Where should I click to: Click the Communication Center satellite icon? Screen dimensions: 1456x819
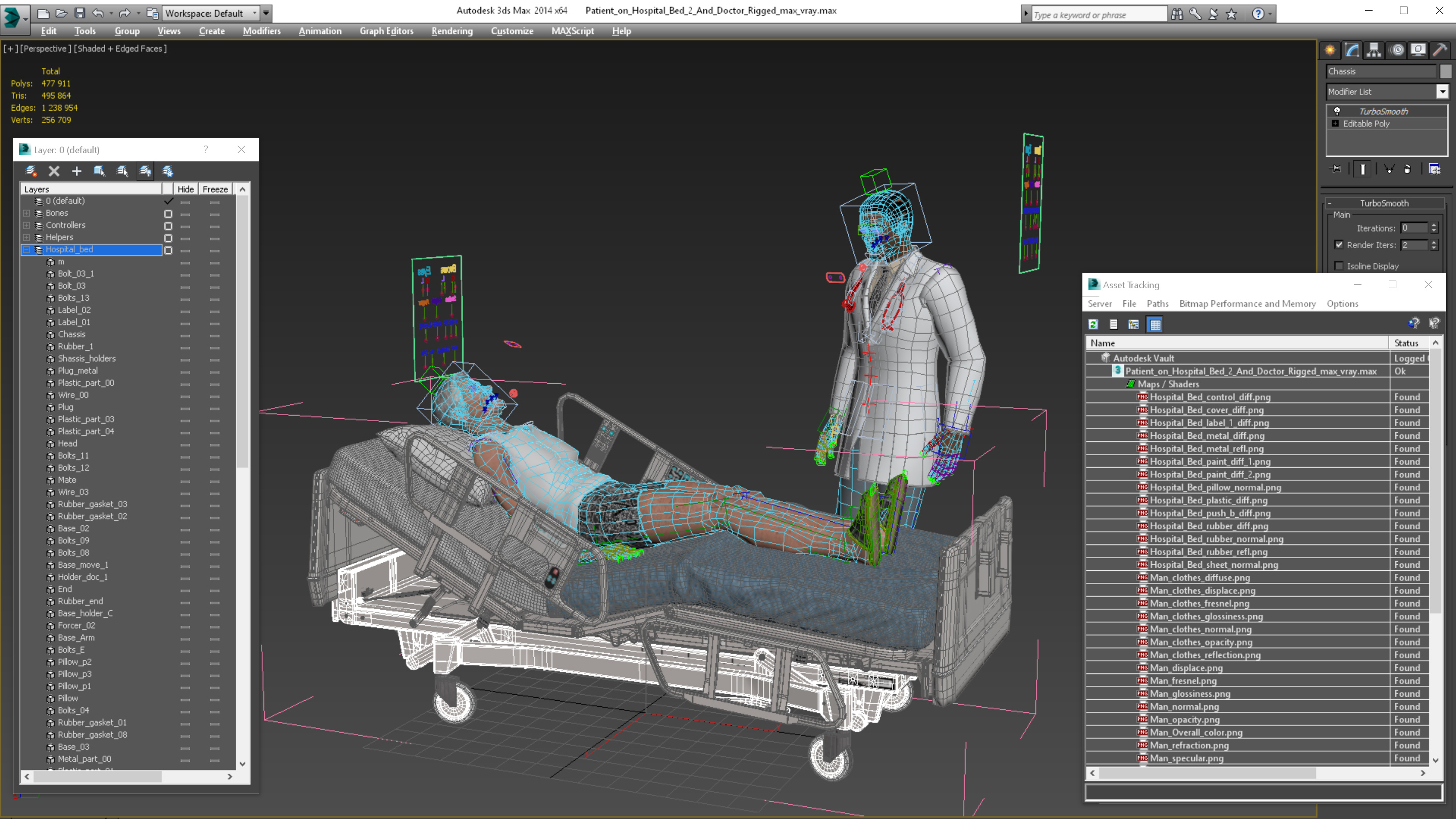pyautogui.click(x=1213, y=14)
